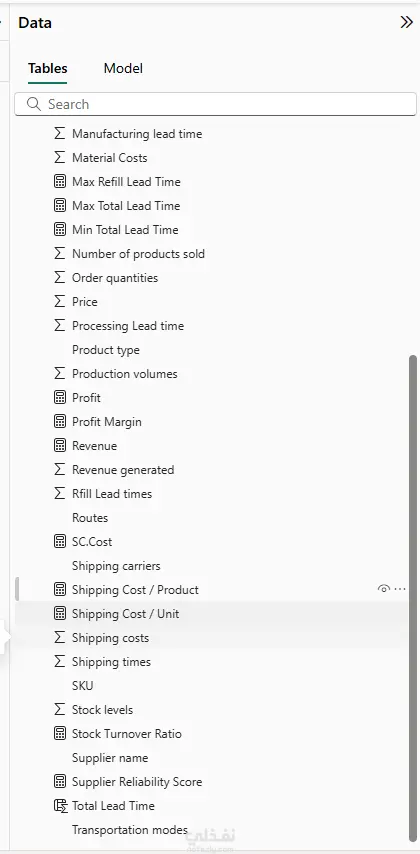Screen dimensions: 420x854
Task: Click the vertical scrollbar in the field list
Action: (413, 598)
